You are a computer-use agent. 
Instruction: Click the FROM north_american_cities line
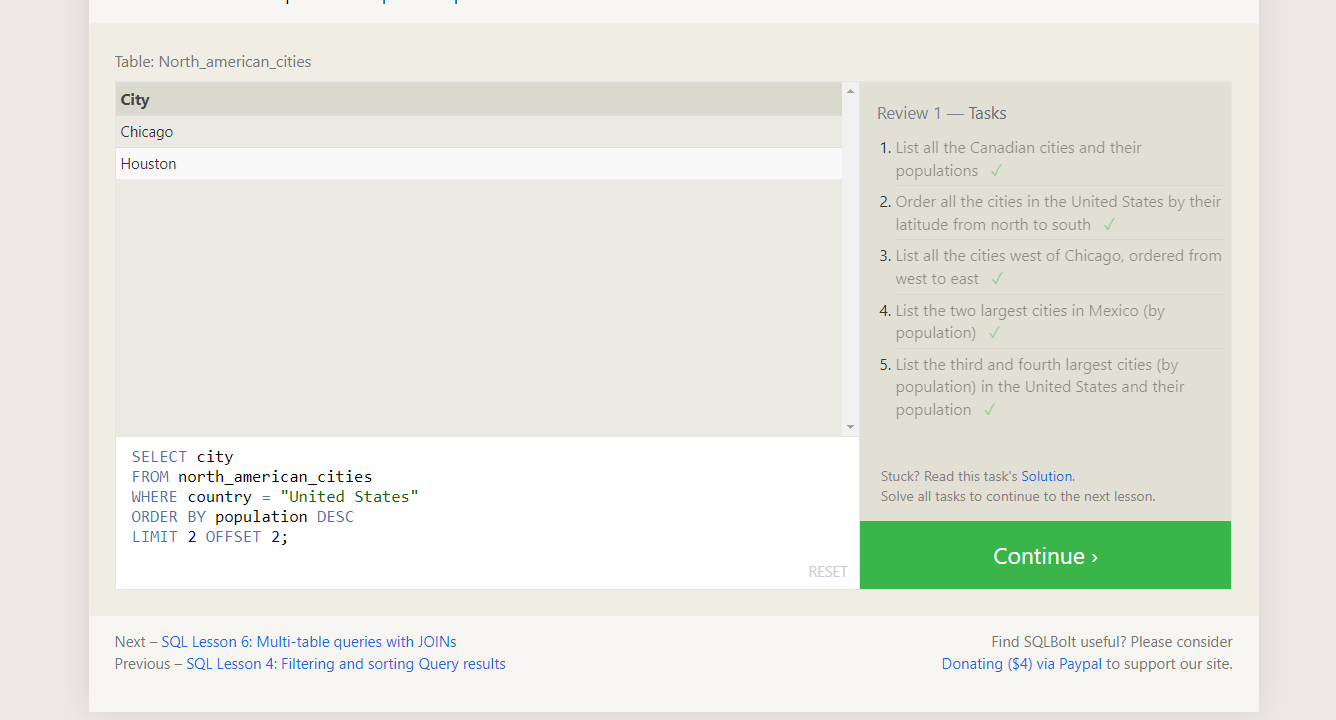pyautogui.click(x=252, y=477)
